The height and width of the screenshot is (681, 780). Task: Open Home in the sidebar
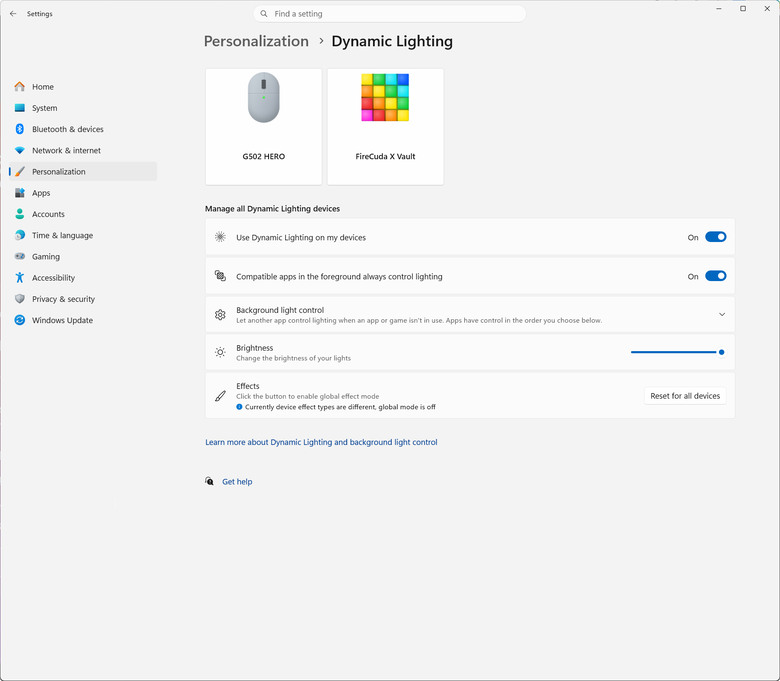click(x=83, y=87)
